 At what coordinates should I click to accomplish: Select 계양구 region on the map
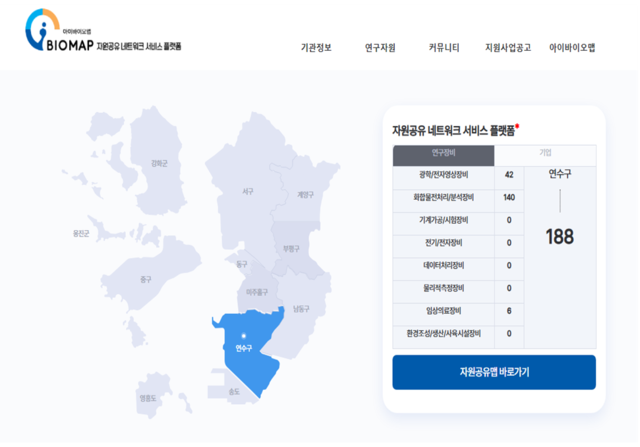305,195
